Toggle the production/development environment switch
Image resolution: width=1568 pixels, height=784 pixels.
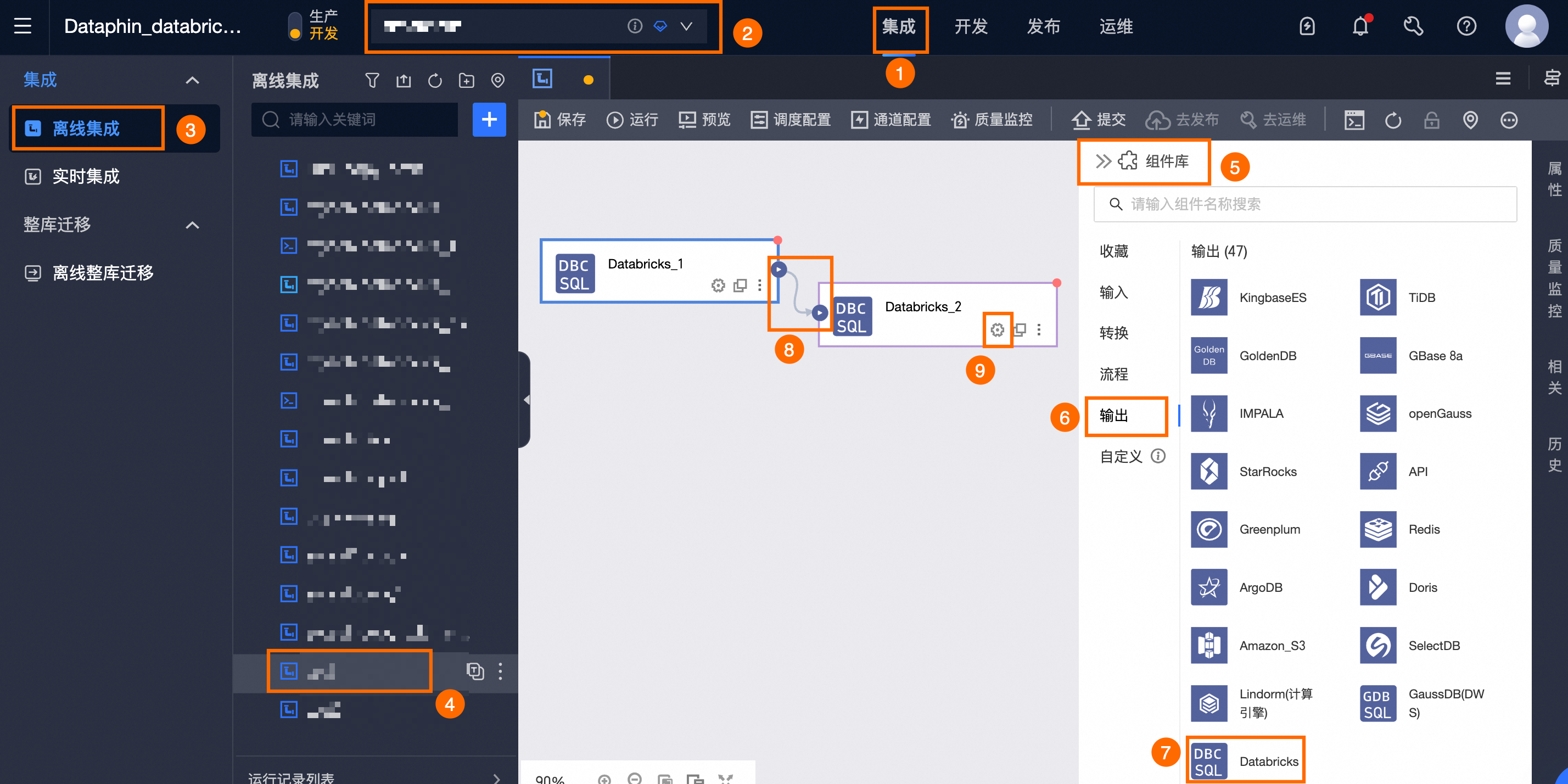pyautogui.click(x=295, y=26)
